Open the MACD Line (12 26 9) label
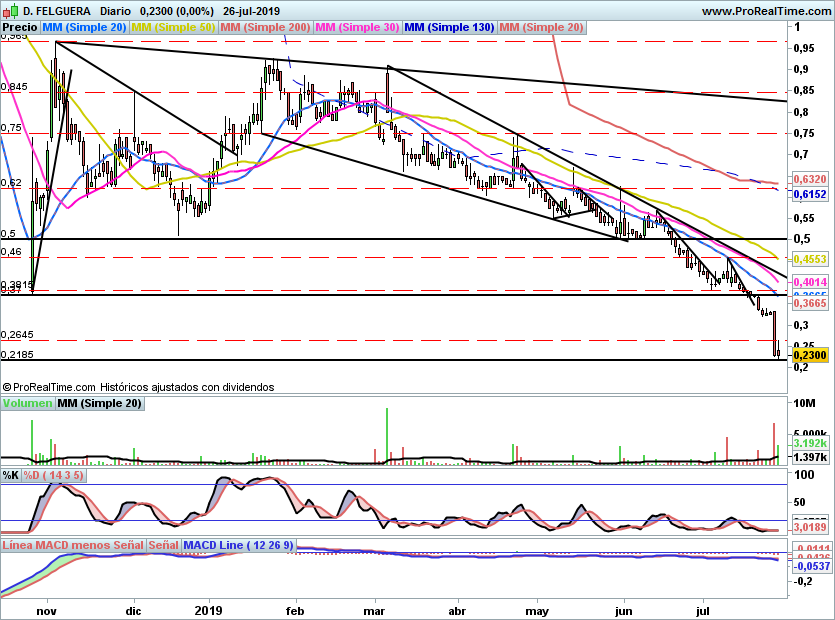The image size is (835, 620). tap(238, 545)
